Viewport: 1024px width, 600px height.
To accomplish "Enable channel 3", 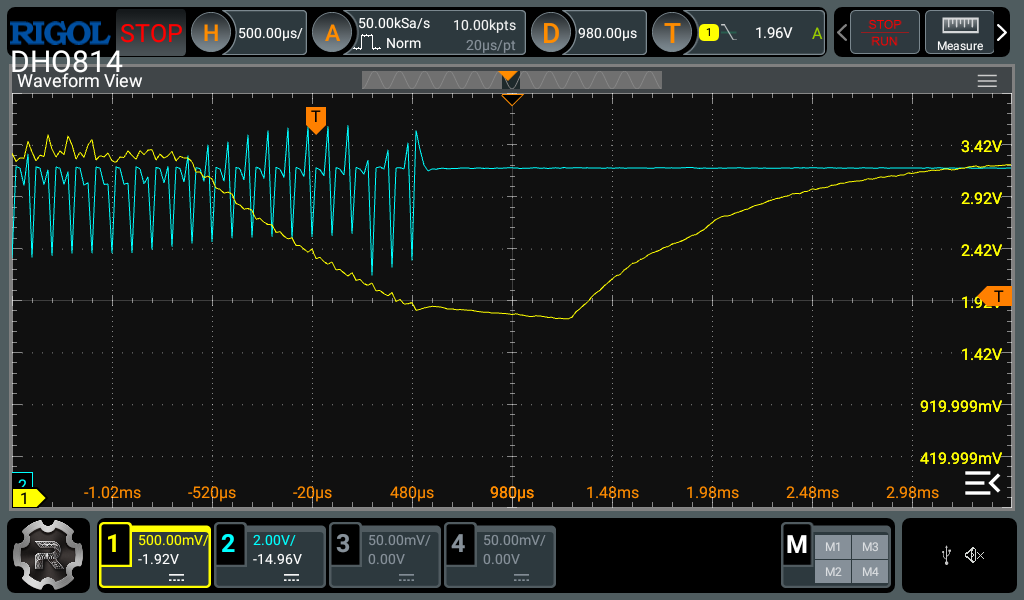I will [x=385, y=555].
